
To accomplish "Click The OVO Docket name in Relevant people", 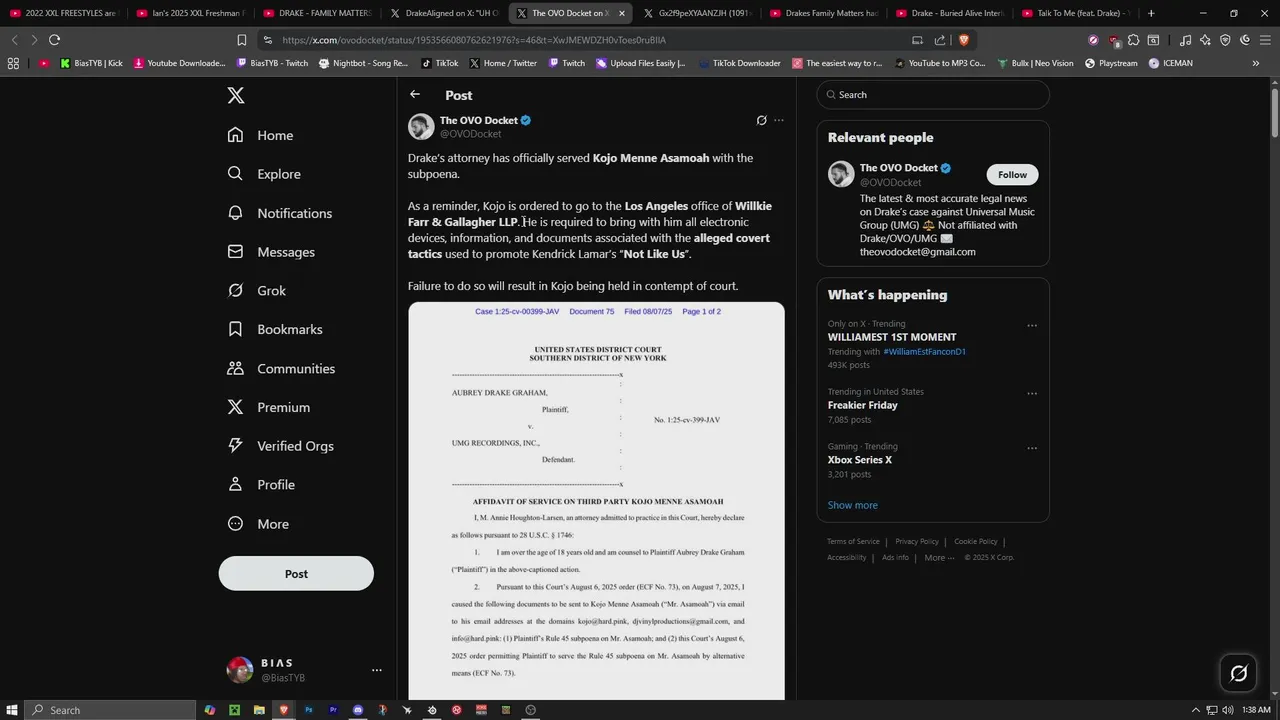I will (899, 168).
